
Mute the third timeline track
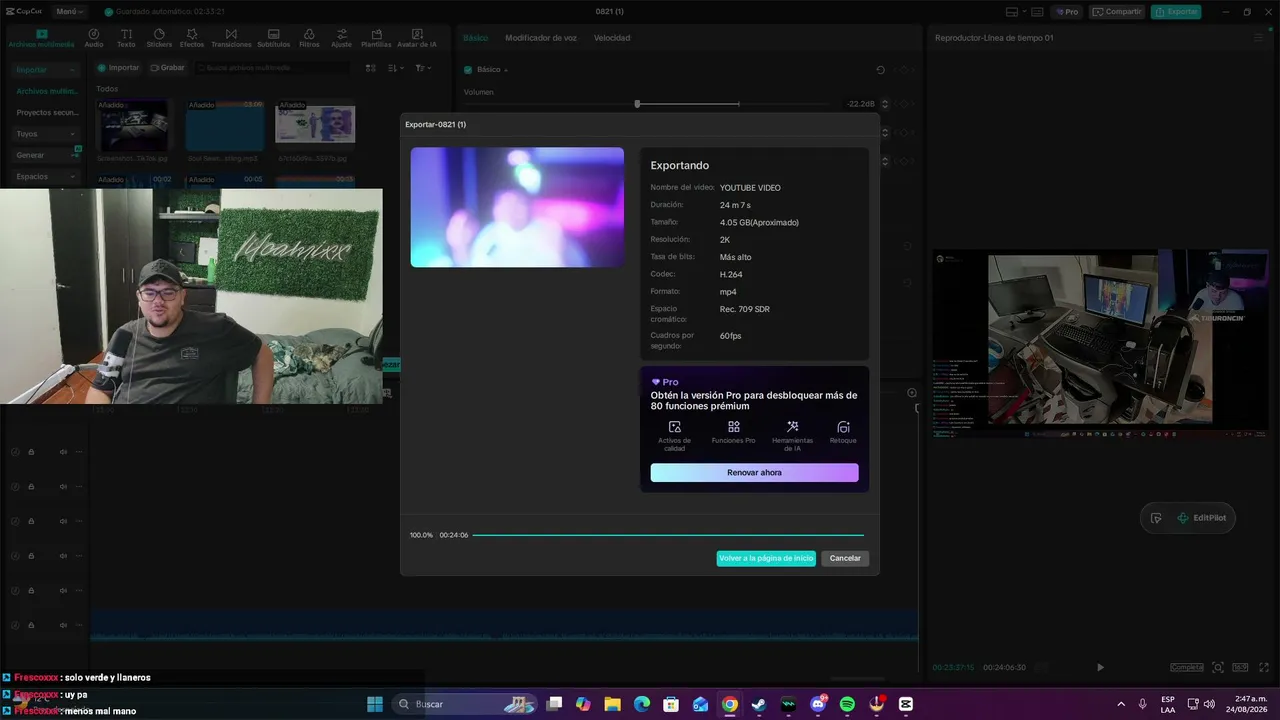[x=63, y=521]
